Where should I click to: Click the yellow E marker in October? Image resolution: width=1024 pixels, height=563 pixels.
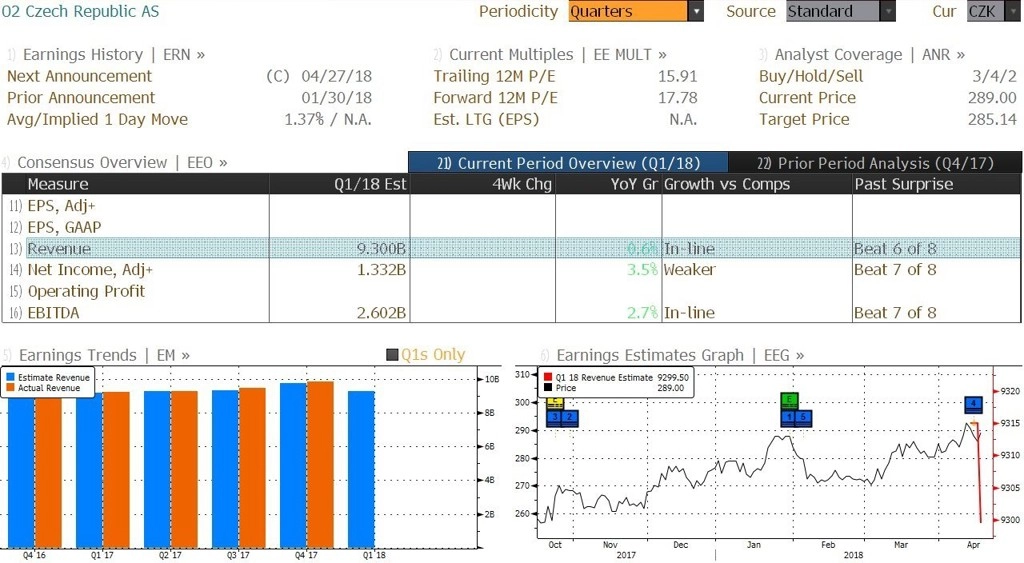click(x=555, y=402)
